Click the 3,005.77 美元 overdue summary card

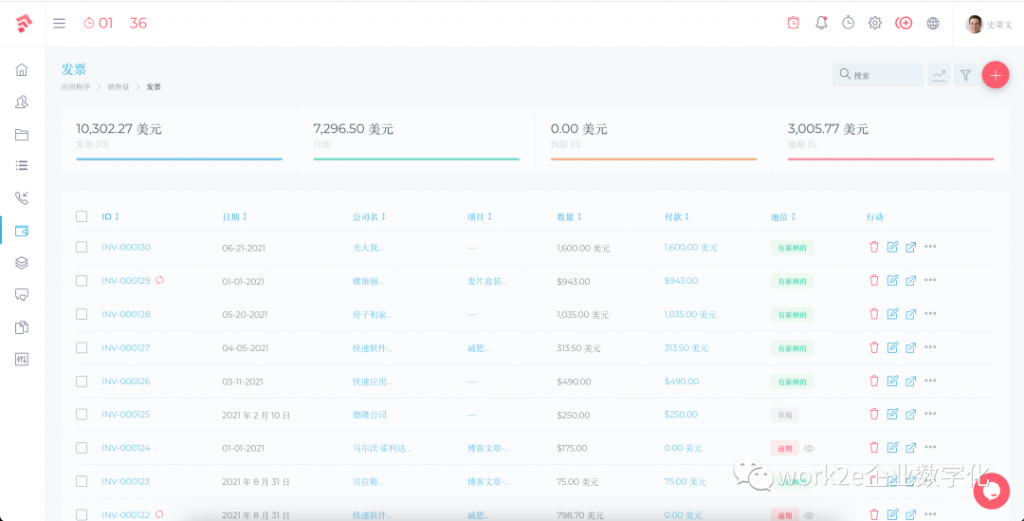[x=891, y=140]
